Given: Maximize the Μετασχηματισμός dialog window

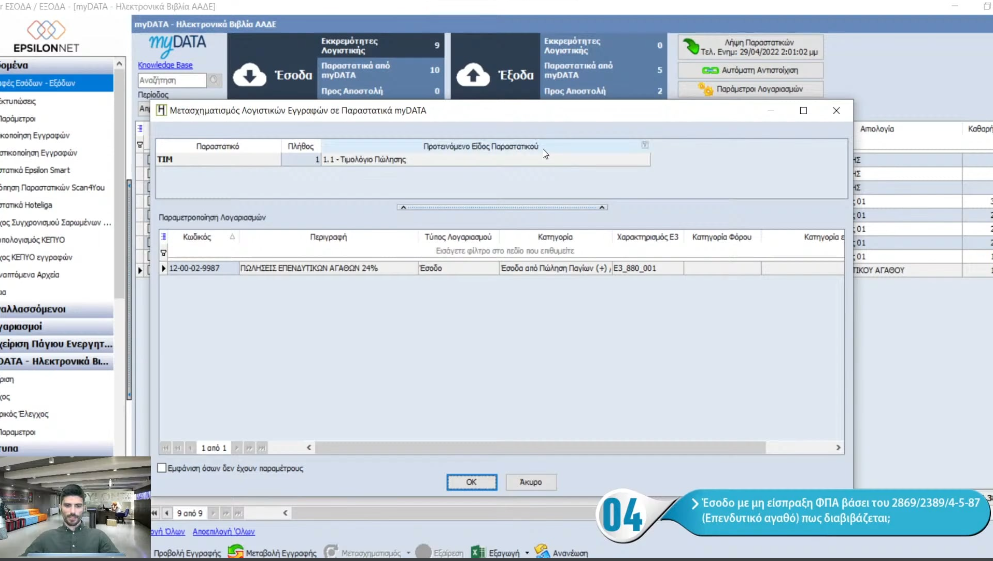Looking at the screenshot, I should (x=803, y=110).
